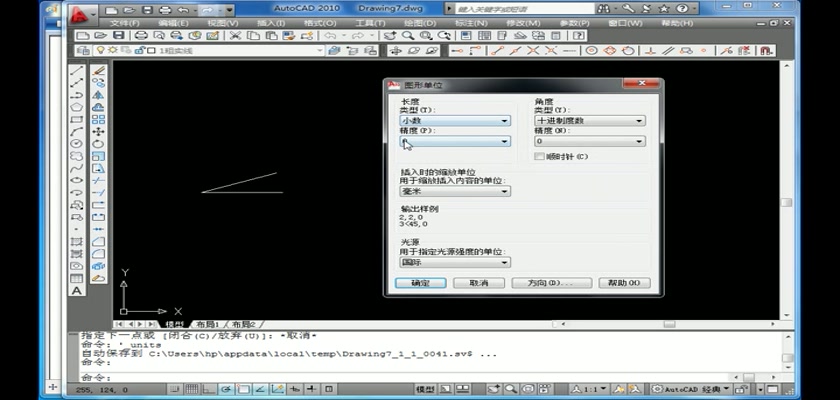Open the 长度 精度 precision dropdown
Viewport: 840px width, 400px height.
coord(455,141)
